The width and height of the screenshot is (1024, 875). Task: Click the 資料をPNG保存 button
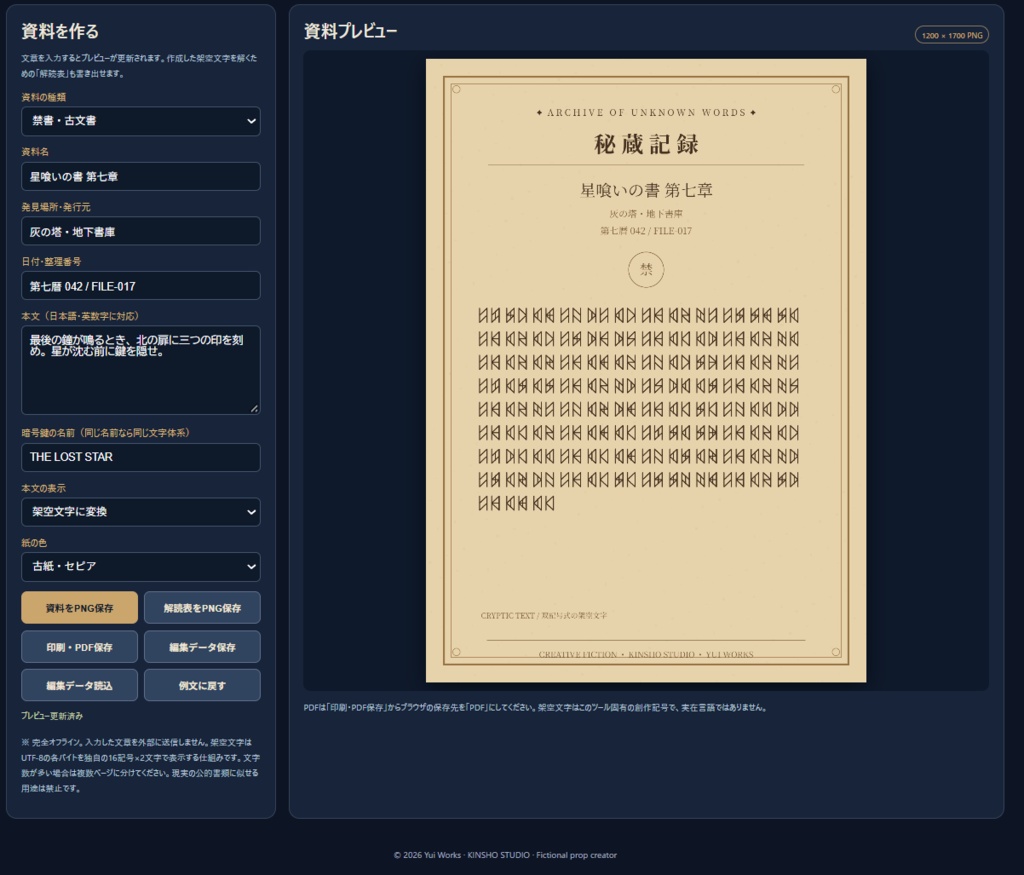(x=80, y=608)
